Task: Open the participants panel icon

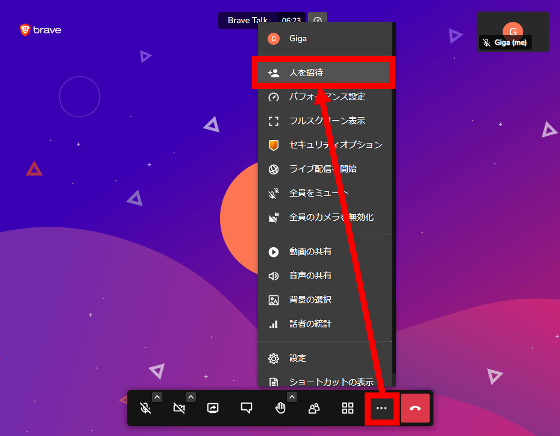Action: pyautogui.click(x=314, y=408)
